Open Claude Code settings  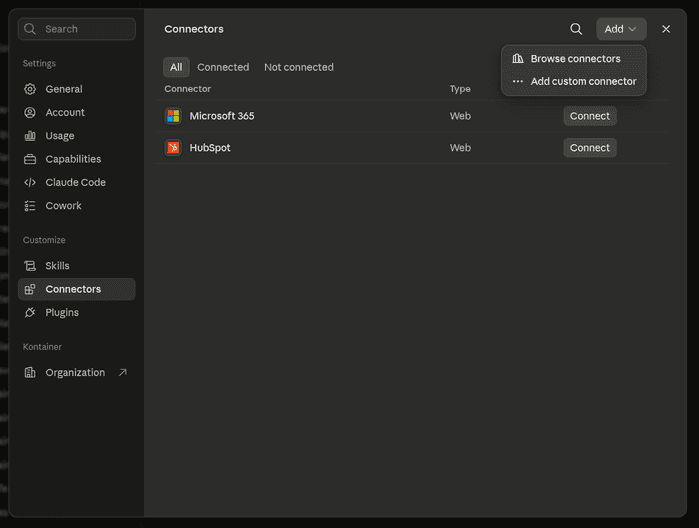(x=77, y=182)
